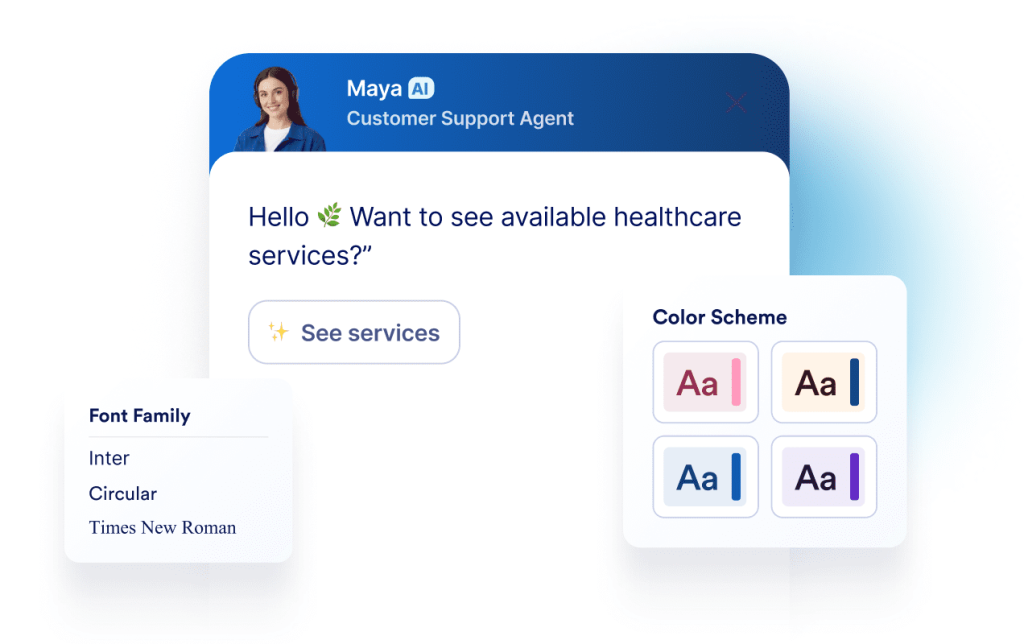
Task: Click the leaf emoji in the greeting message
Action: click(330, 214)
